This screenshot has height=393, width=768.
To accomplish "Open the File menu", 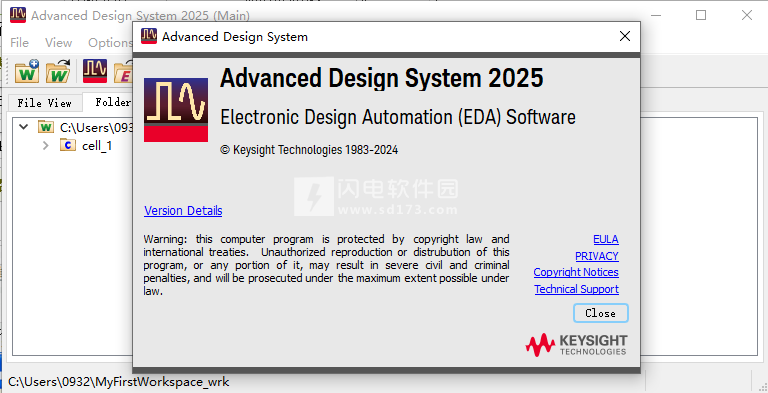I will click(19, 43).
